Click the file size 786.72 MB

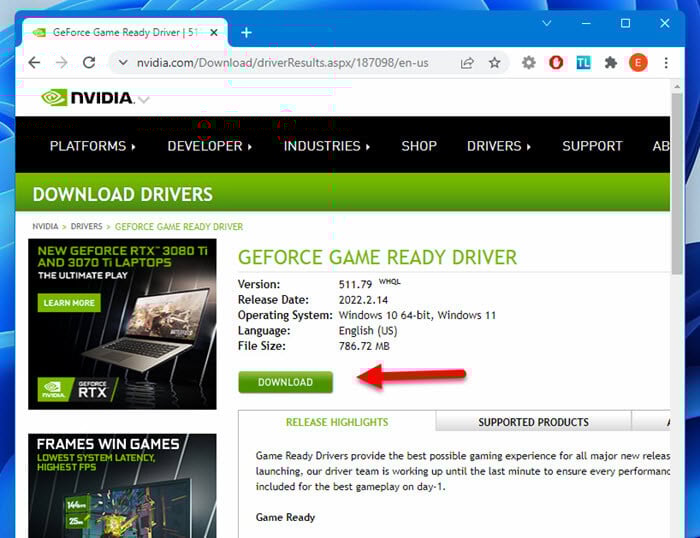click(364, 346)
